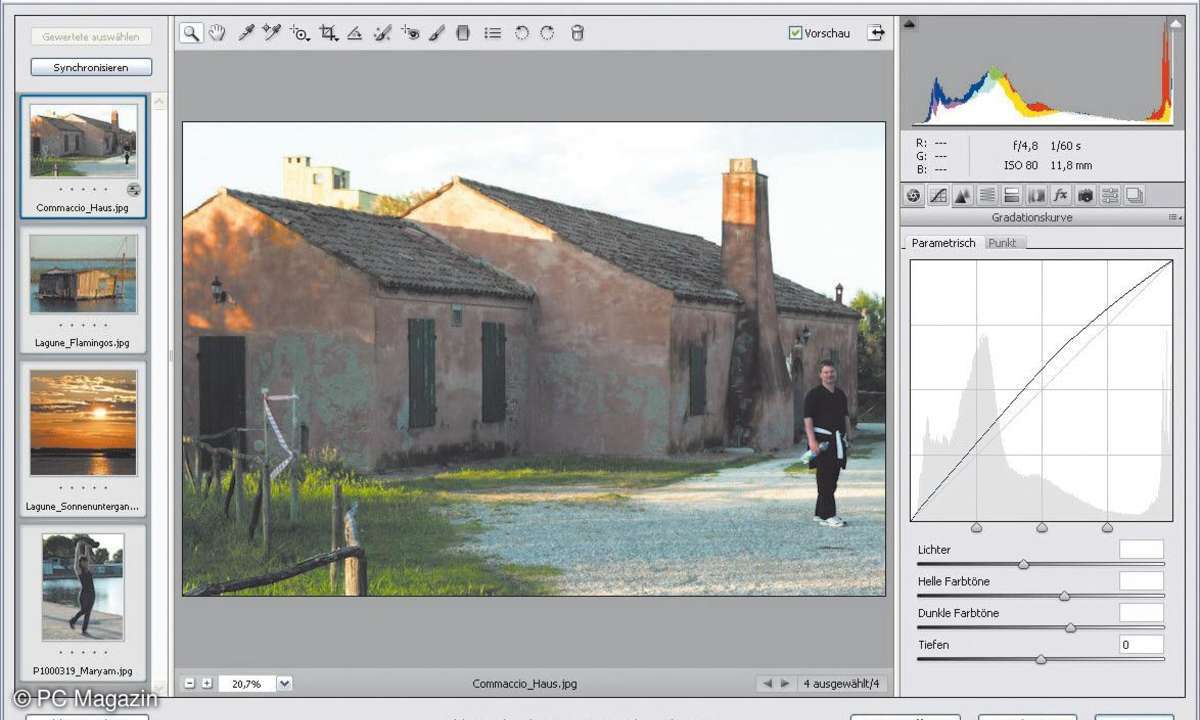The height and width of the screenshot is (720, 1200).
Task: Click the 'ISO 80' exposure info text
Action: tap(1021, 165)
